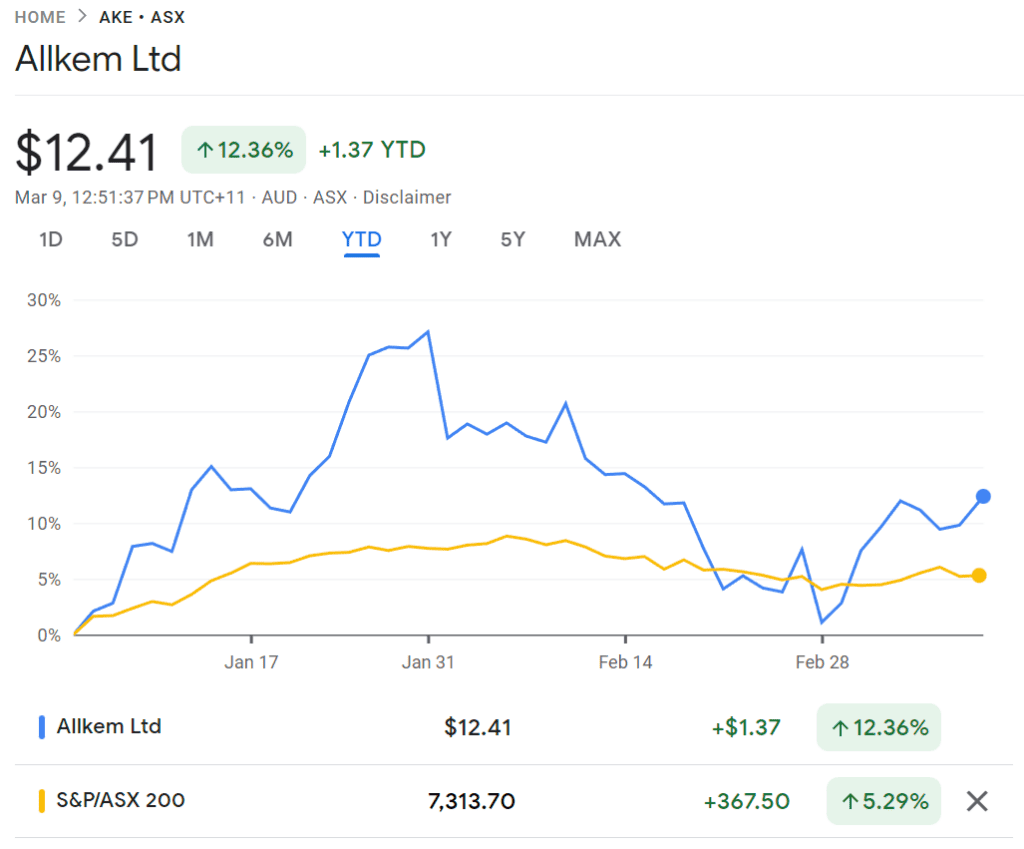Click the Allkem Ltd legend row name
This screenshot has width=1024, height=849.
tap(109, 726)
